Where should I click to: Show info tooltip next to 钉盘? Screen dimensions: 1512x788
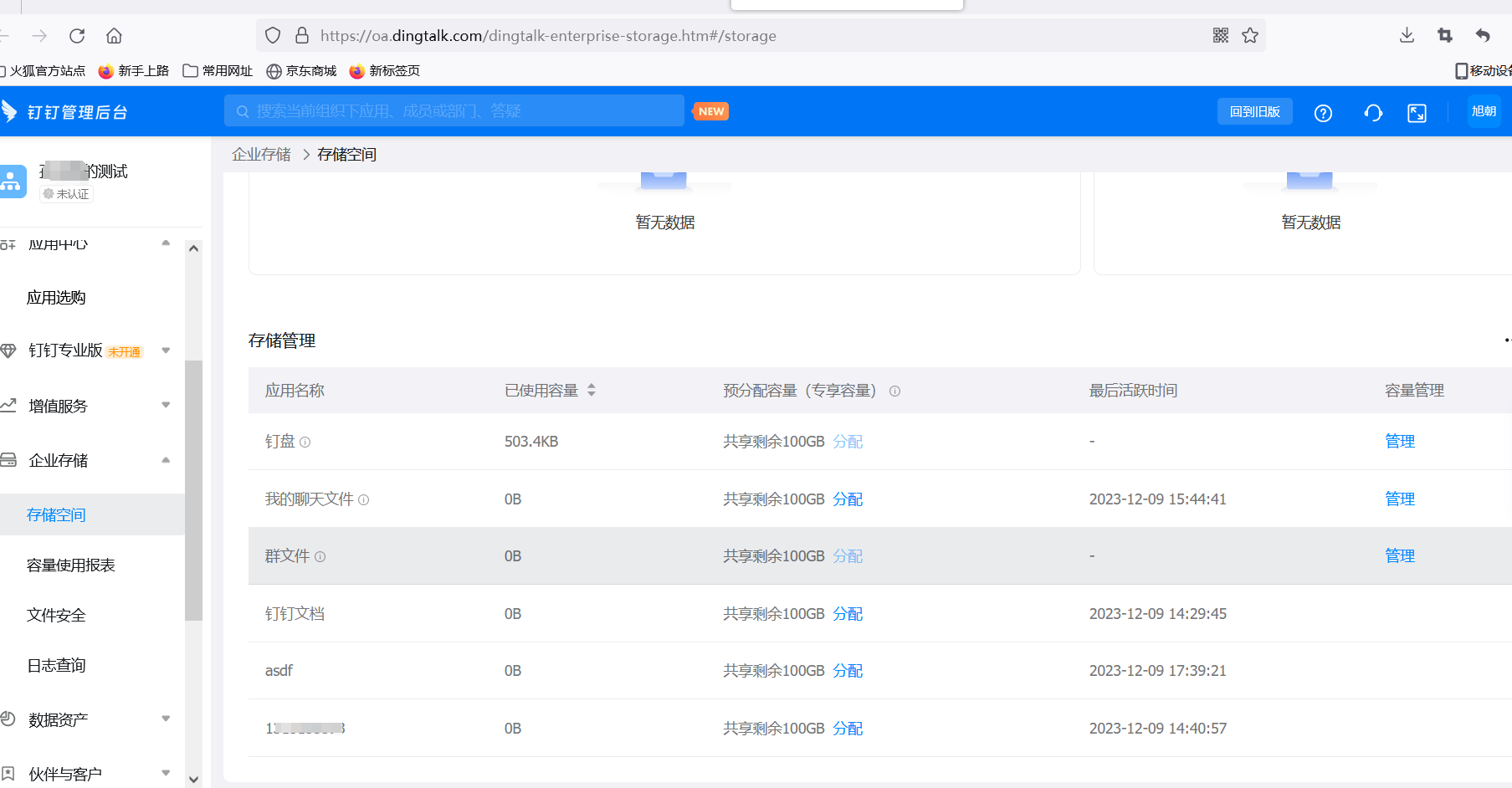click(305, 443)
